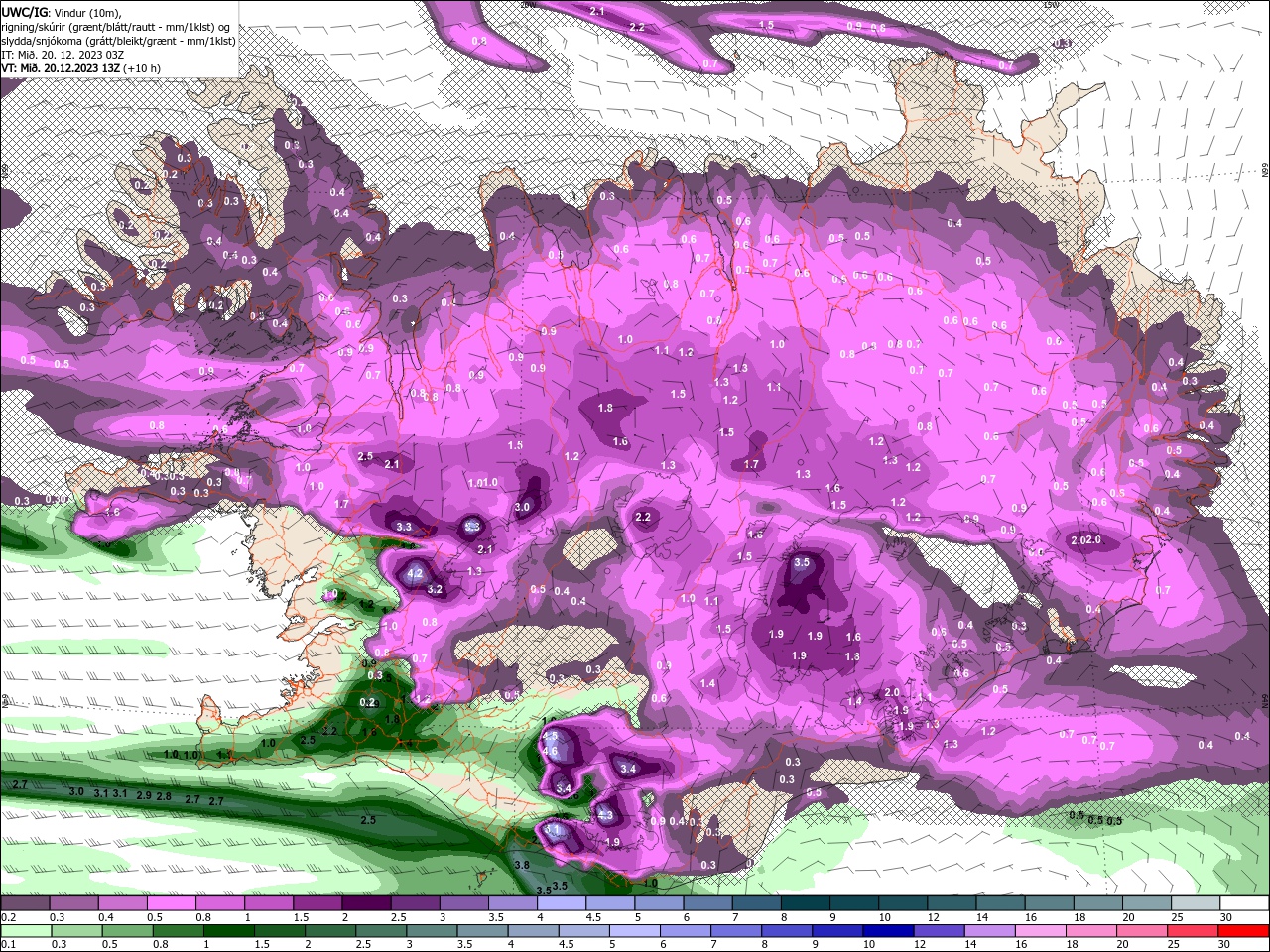Pick the dark purple 2 snow legend swatch
Screen dimensions: 1270x952
366,903
